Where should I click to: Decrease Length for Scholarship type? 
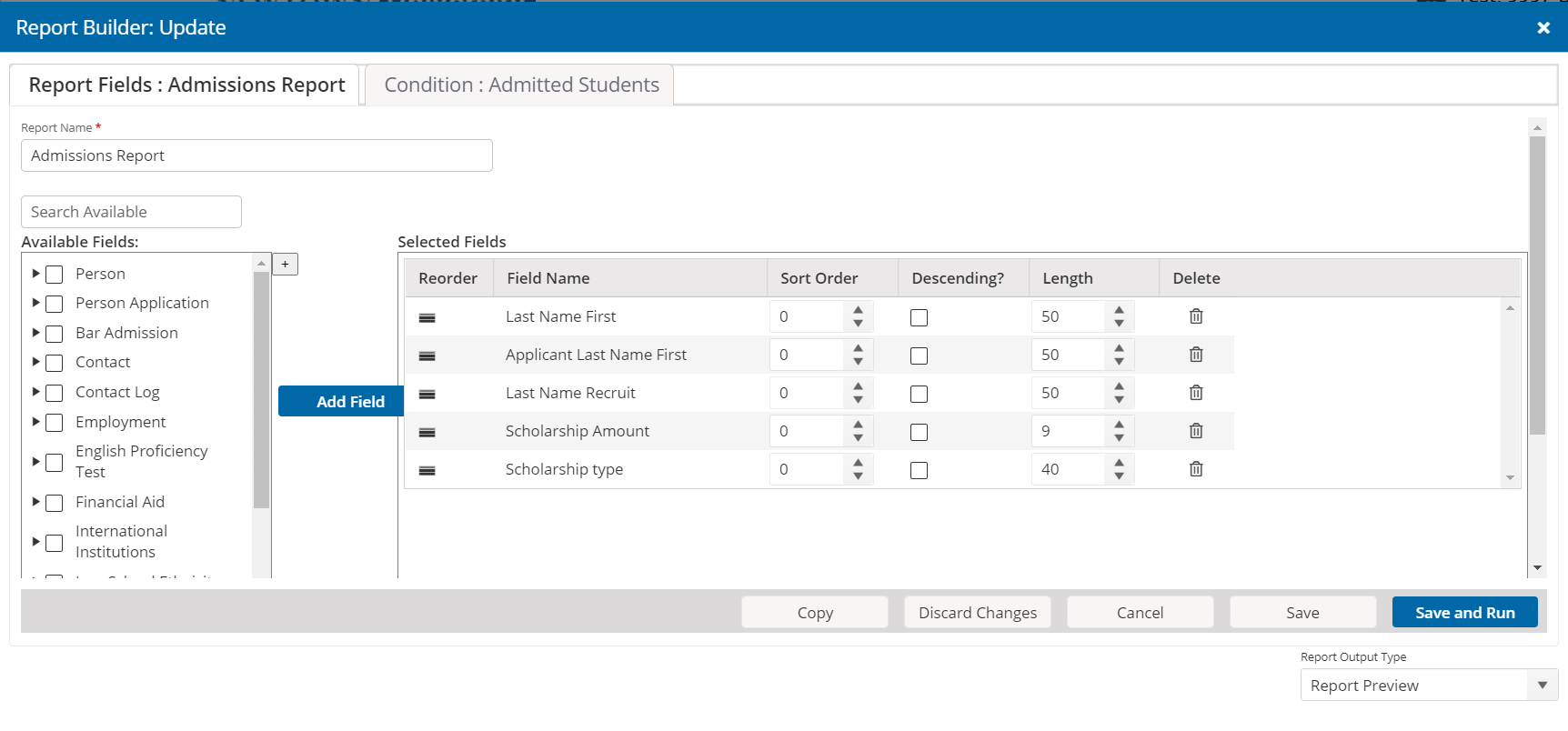click(x=1119, y=476)
